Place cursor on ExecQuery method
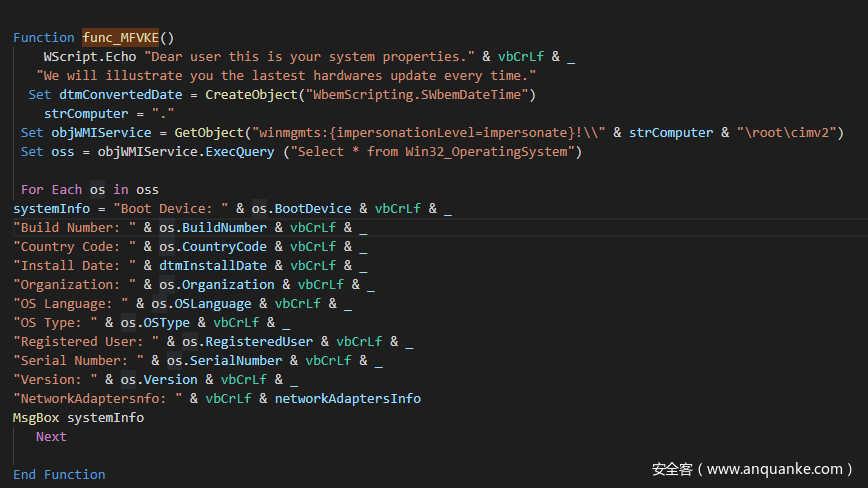 click(x=242, y=152)
